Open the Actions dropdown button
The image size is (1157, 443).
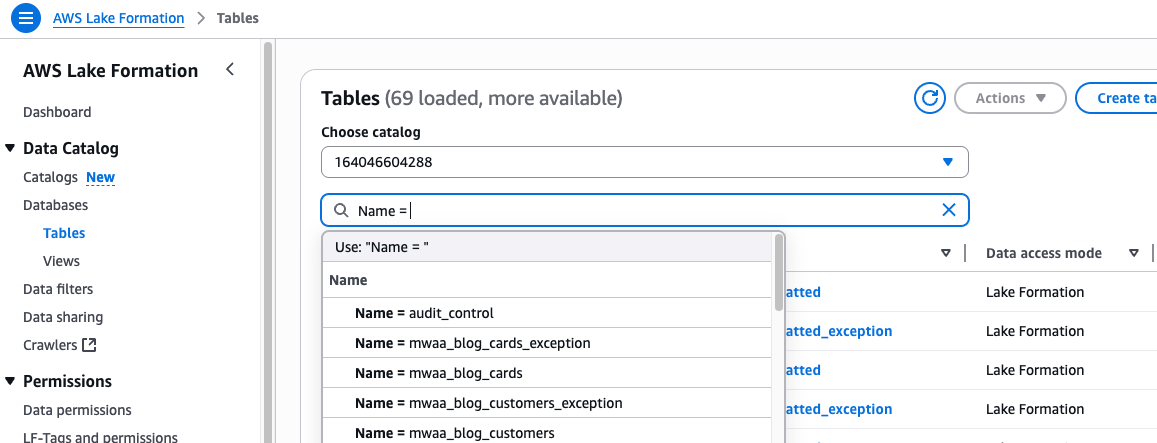pyautogui.click(x=1010, y=98)
